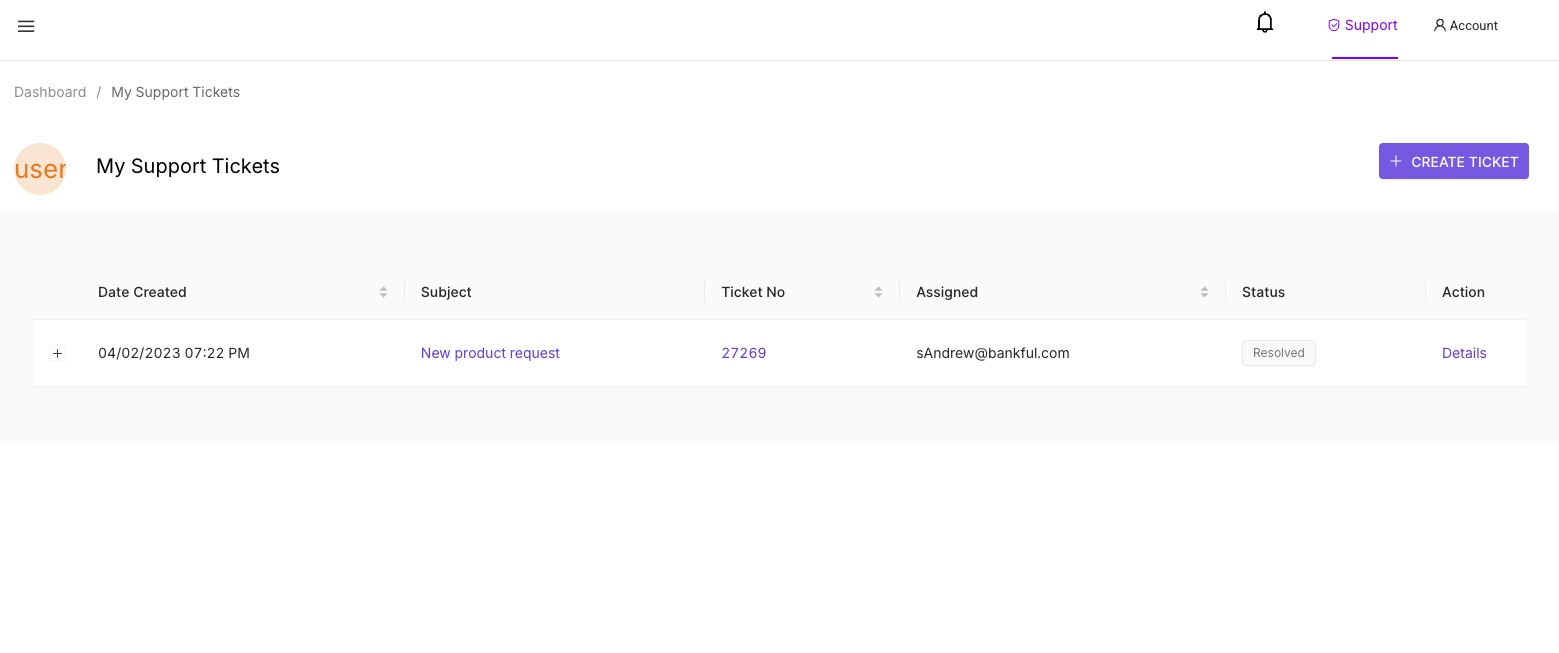This screenshot has width=1559, height=653.
Task: Click the orange user avatar
Action: (40, 169)
